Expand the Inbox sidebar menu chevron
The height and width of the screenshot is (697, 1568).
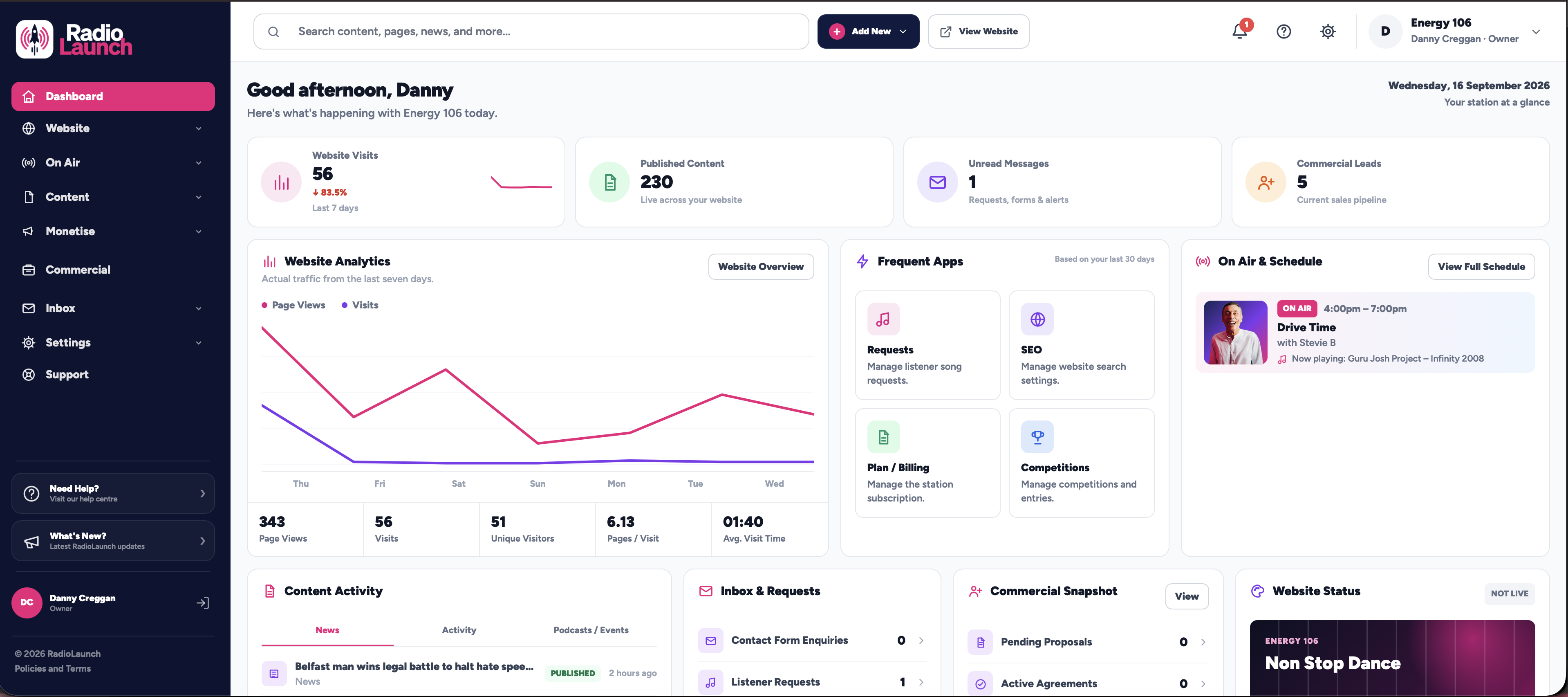pos(198,309)
